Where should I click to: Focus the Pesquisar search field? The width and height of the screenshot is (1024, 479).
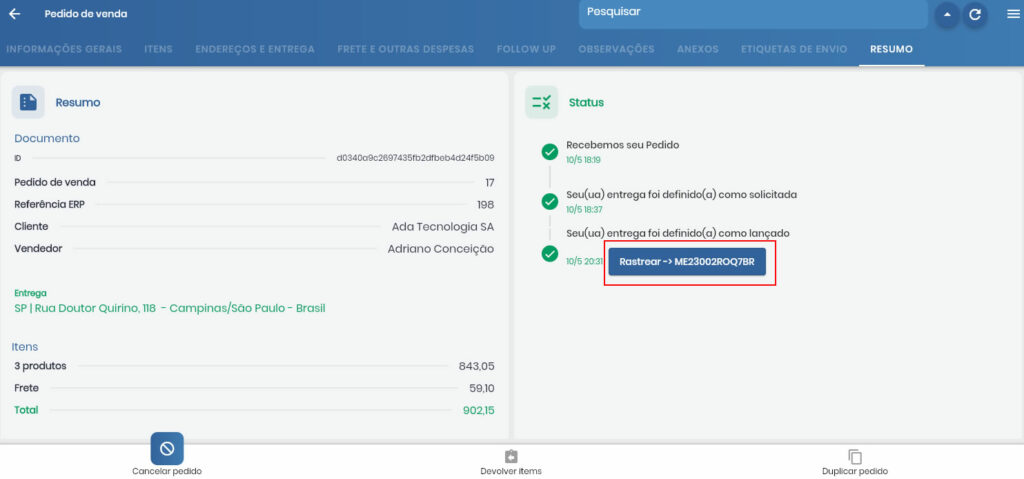pos(752,13)
